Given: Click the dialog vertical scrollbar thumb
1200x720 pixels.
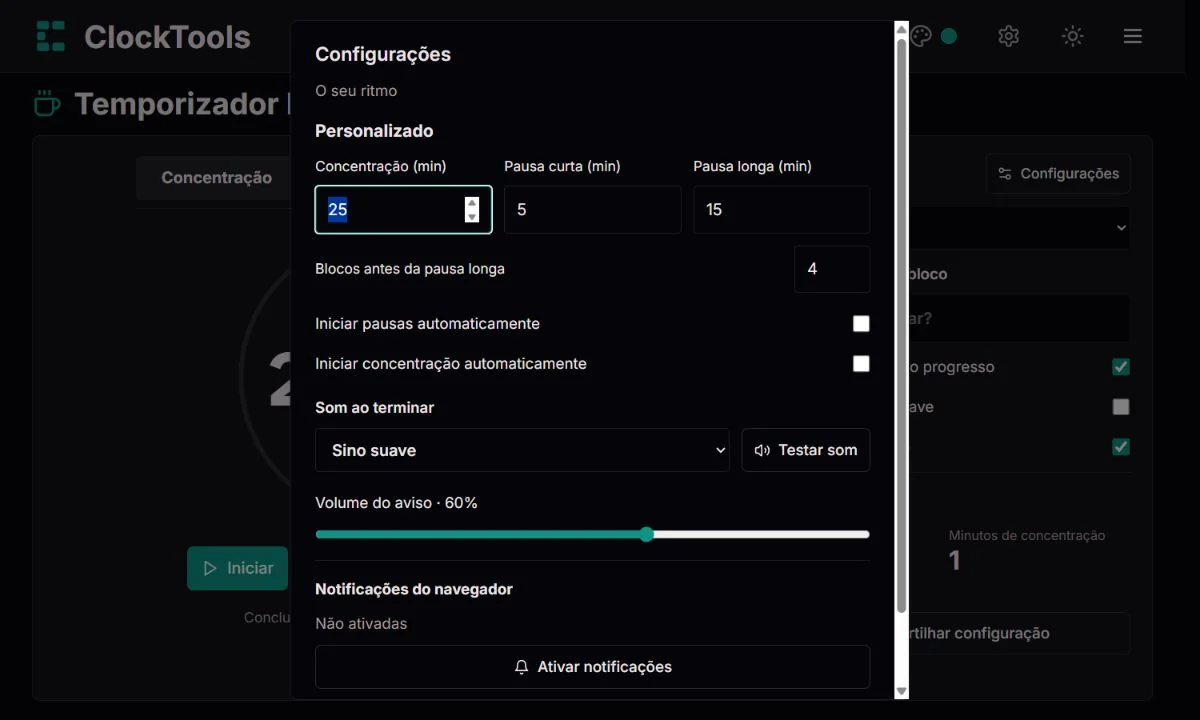Looking at the screenshot, I should click(901, 325).
